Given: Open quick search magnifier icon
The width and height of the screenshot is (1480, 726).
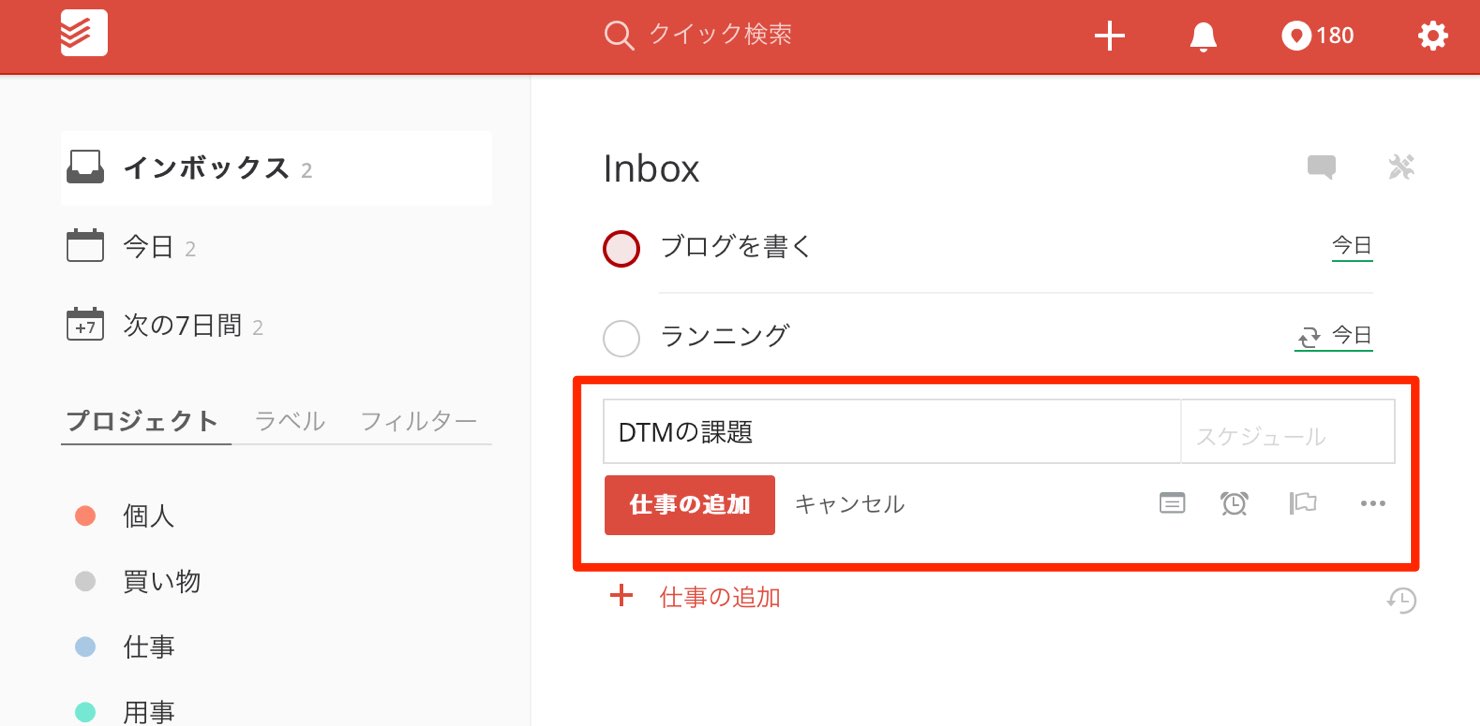Looking at the screenshot, I should pos(619,36).
